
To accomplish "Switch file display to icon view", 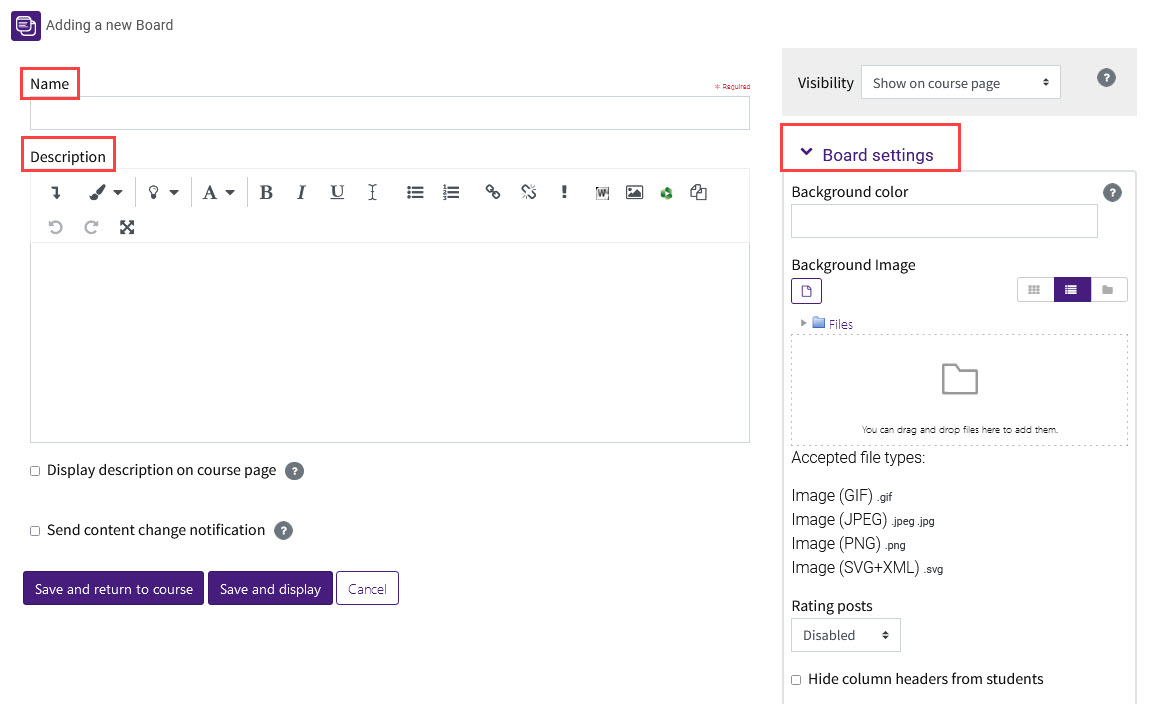I will 1035,289.
